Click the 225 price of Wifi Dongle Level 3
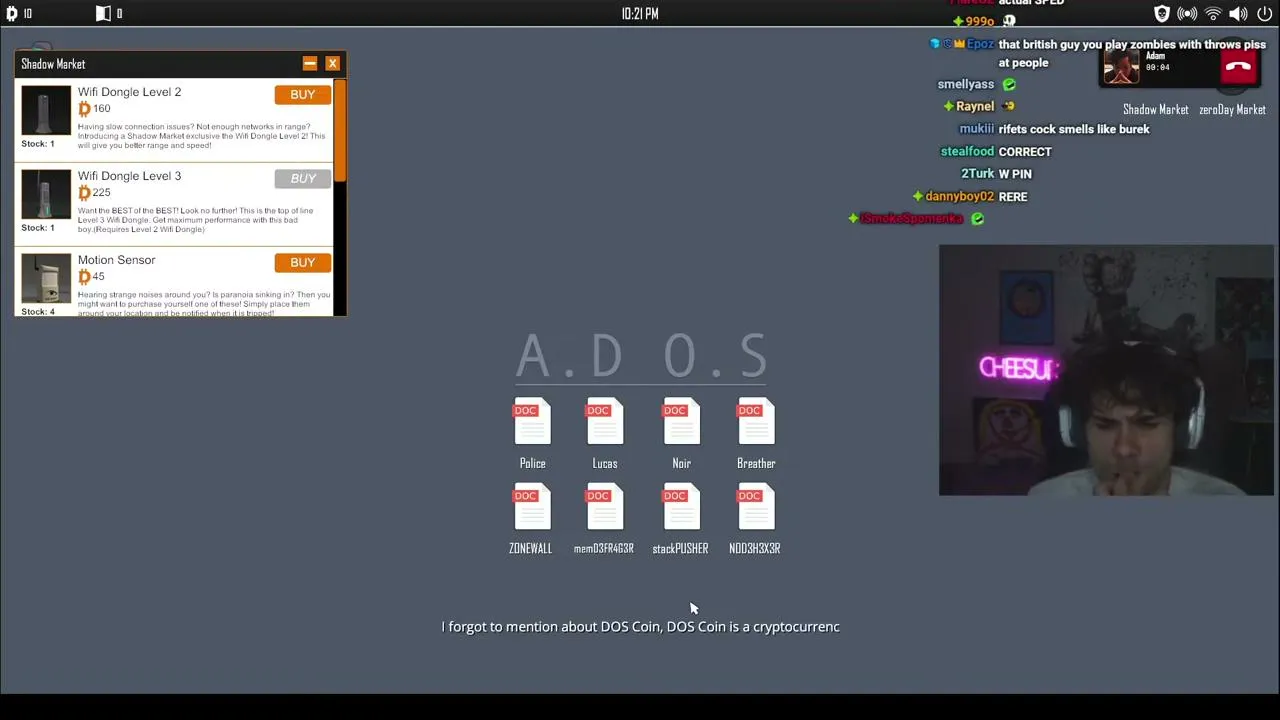The width and height of the screenshot is (1280, 720). point(101,192)
